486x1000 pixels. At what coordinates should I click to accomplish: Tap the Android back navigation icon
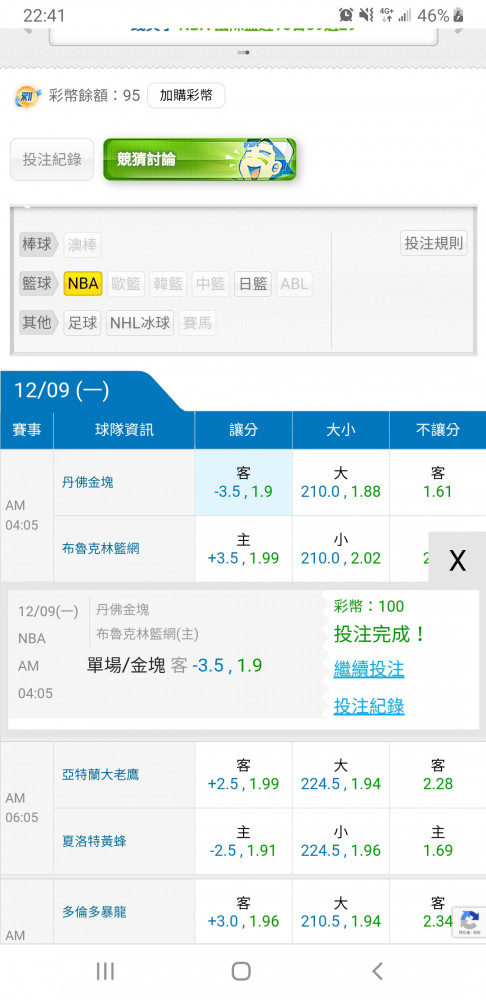(377, 971)
